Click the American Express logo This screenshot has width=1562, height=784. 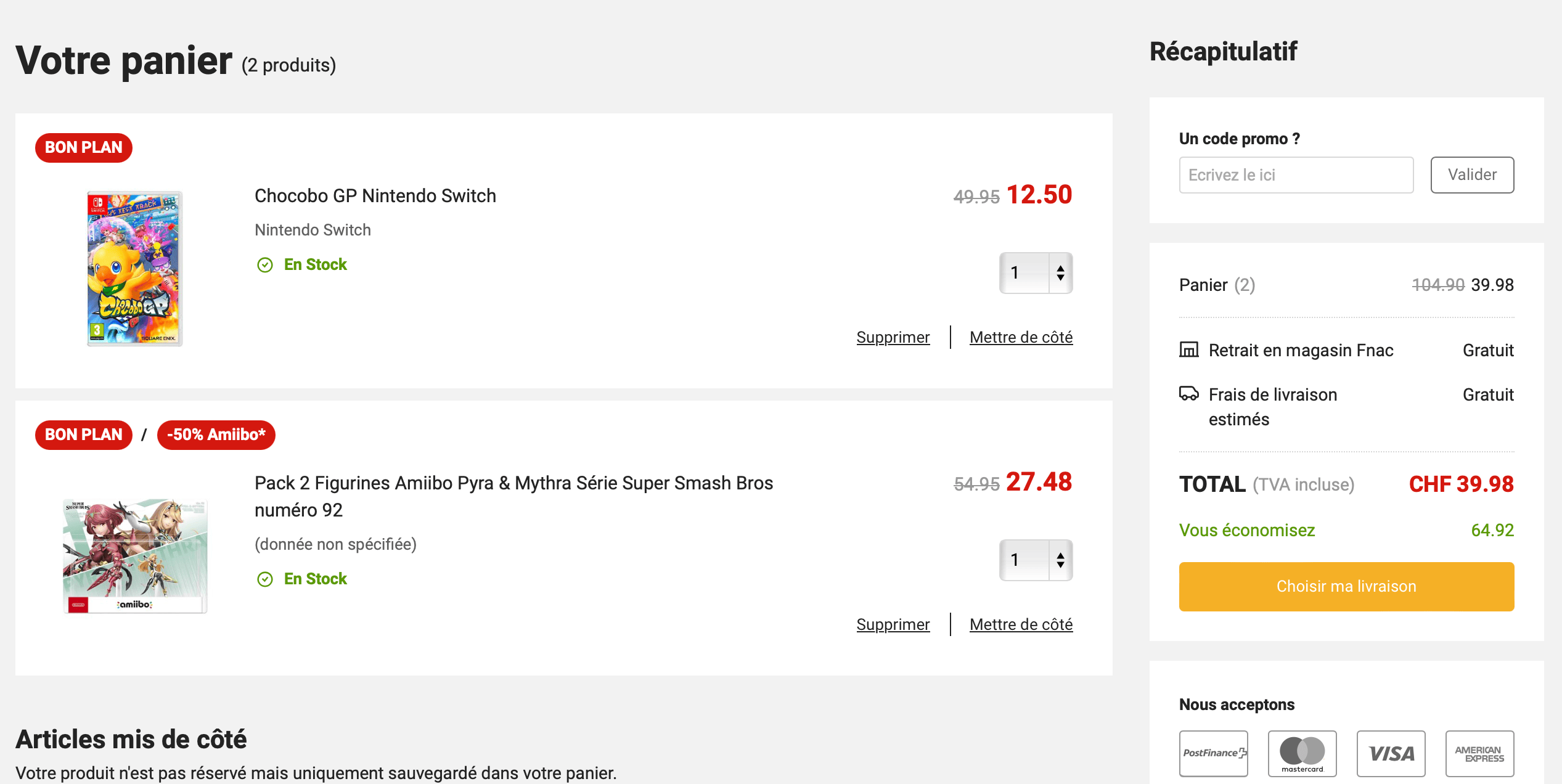pyautogui.click(x=1479, y=753)
